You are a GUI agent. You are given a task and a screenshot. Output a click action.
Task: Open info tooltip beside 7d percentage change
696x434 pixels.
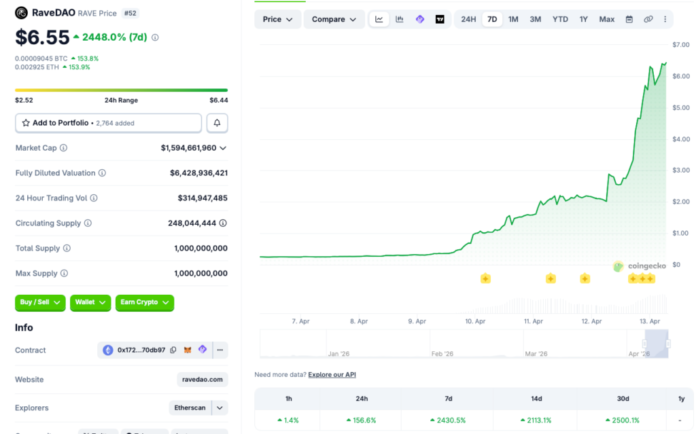(155, 38)
